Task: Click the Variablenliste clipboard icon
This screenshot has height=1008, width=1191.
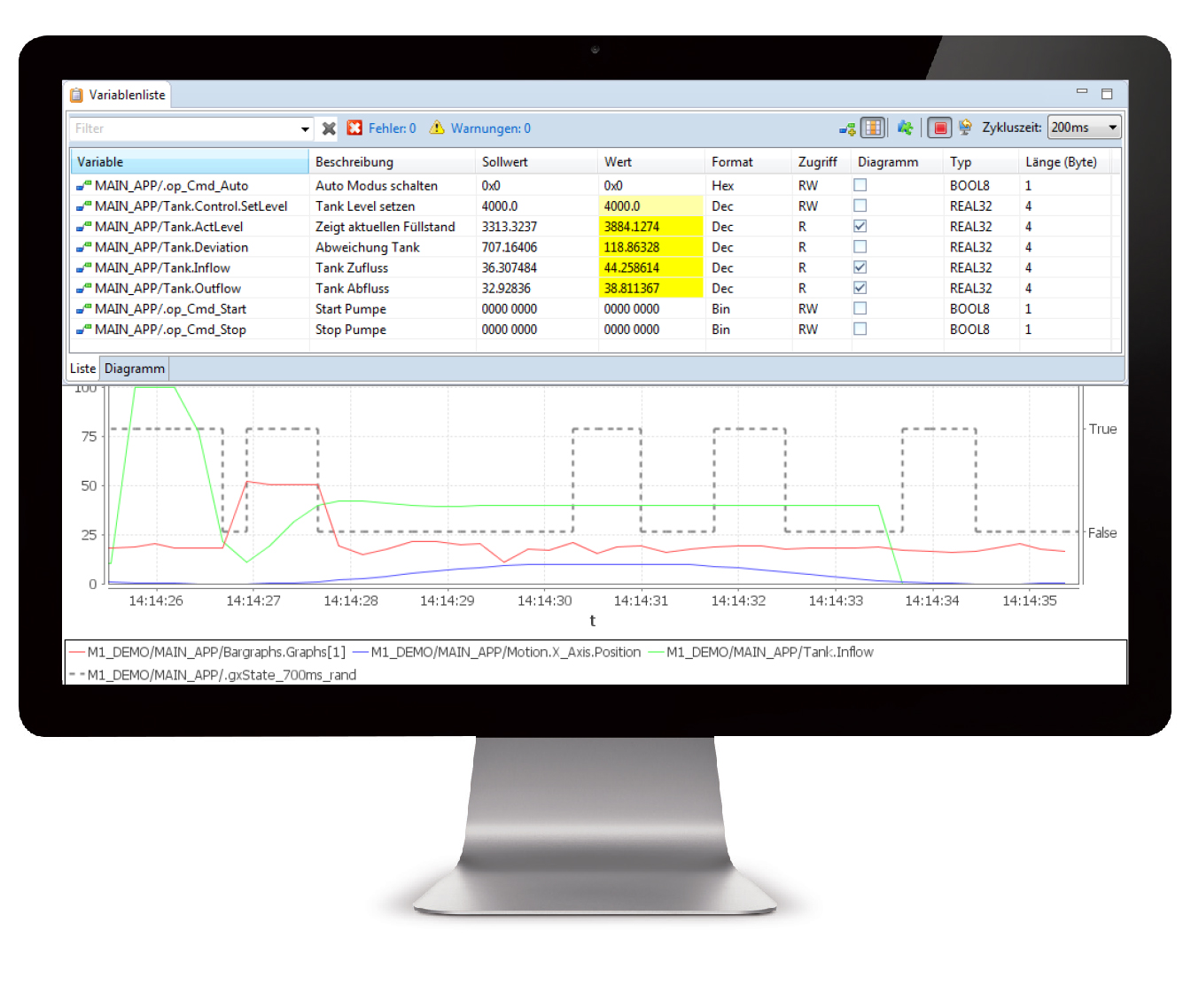Action: [x=76, y=93]
